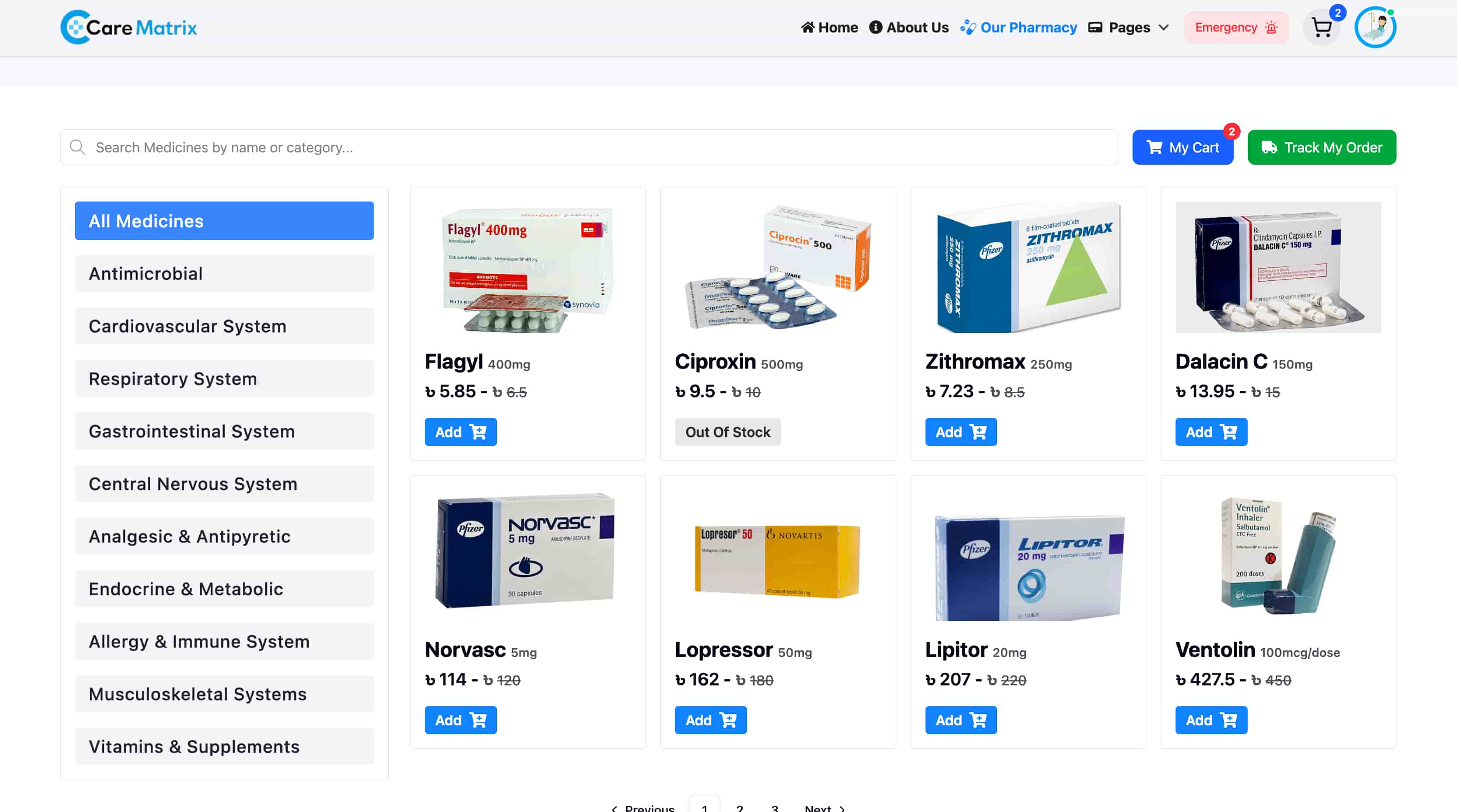Open the shopping cart icon in navbar
The image size is (1461, 812).
click(x=1325, y=27)
